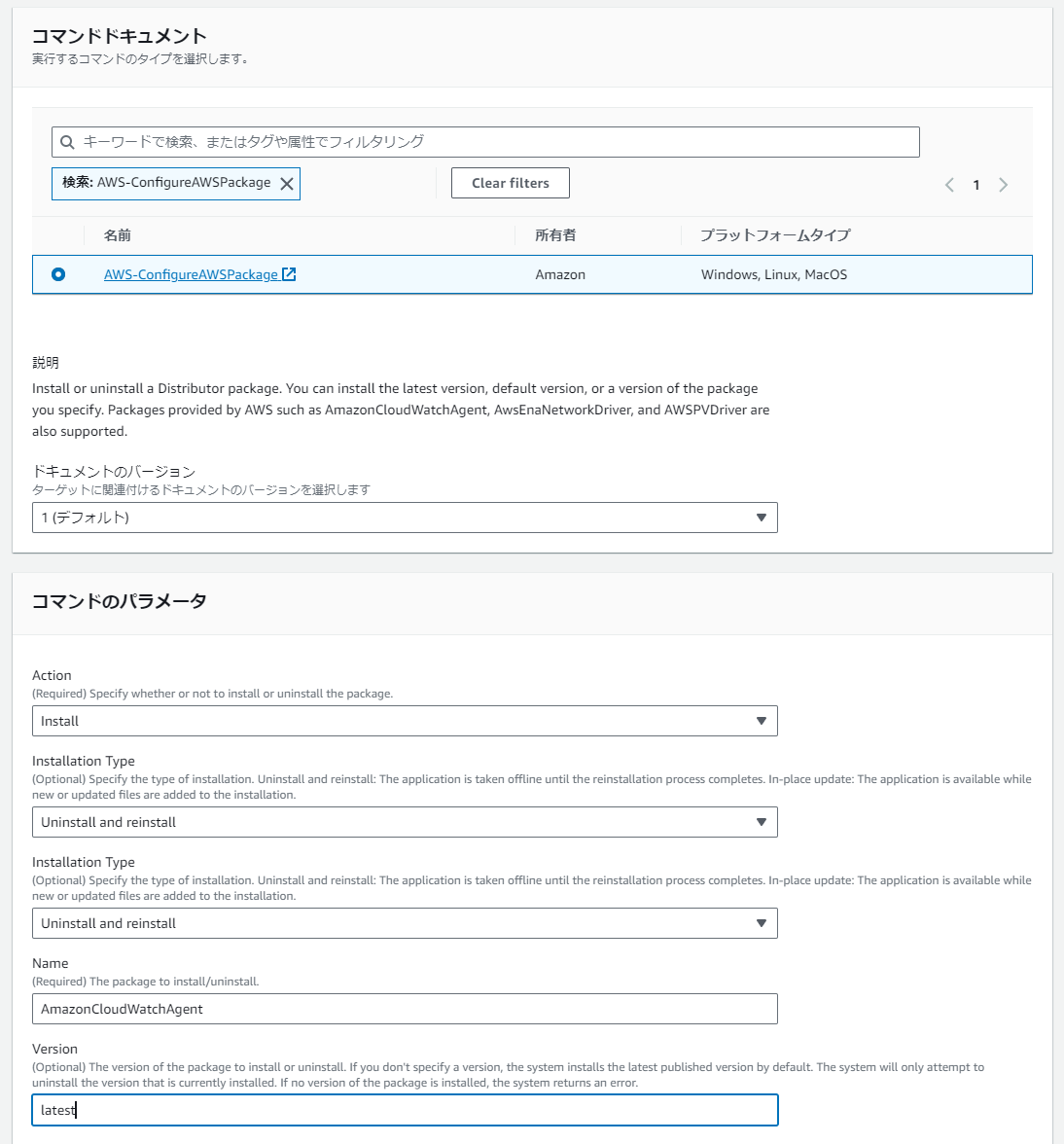The height and width of the screenshot is (1144, 1064).
Task: Select the AWS-ConfigureAWSPackage radio button
Action: 57,274
